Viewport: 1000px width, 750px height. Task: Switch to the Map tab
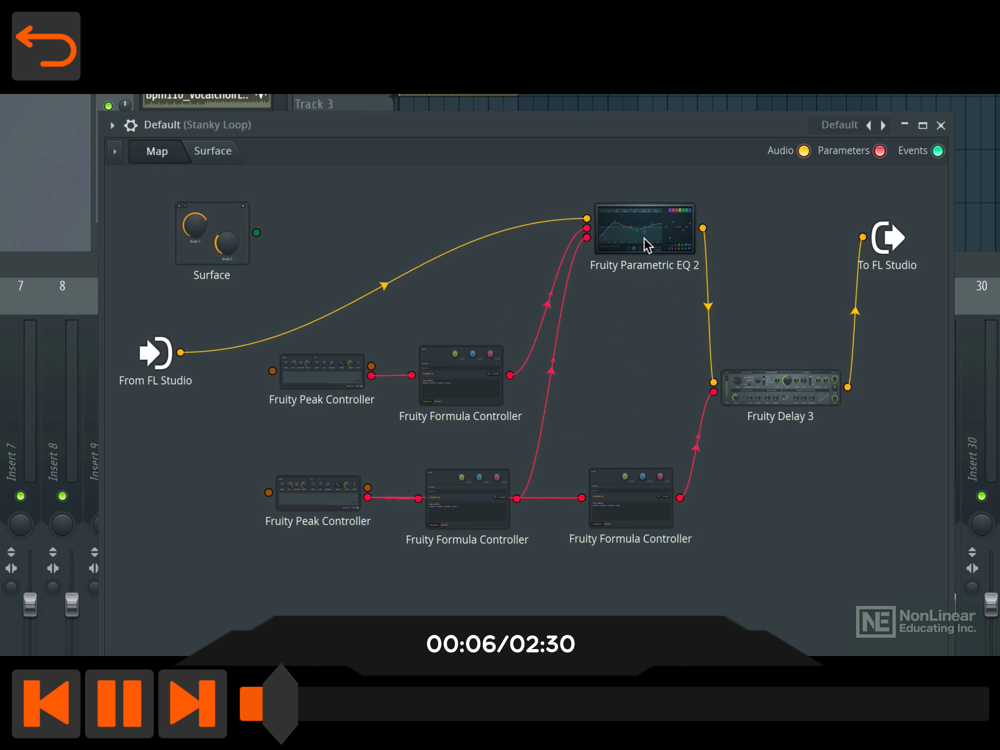pyautogui.click(x=157, y=151)
